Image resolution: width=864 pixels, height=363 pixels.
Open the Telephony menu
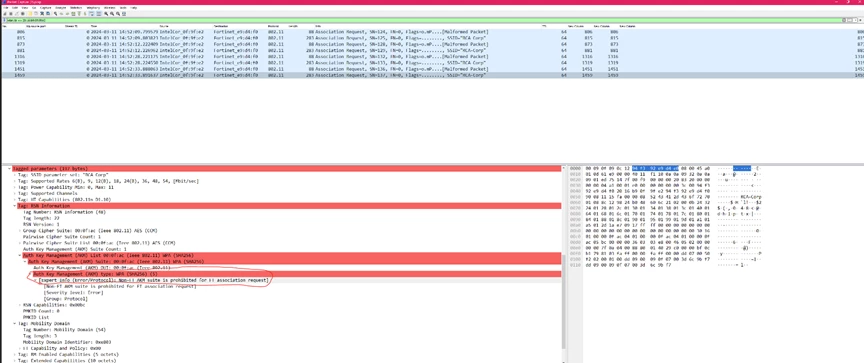coord(93,8)
